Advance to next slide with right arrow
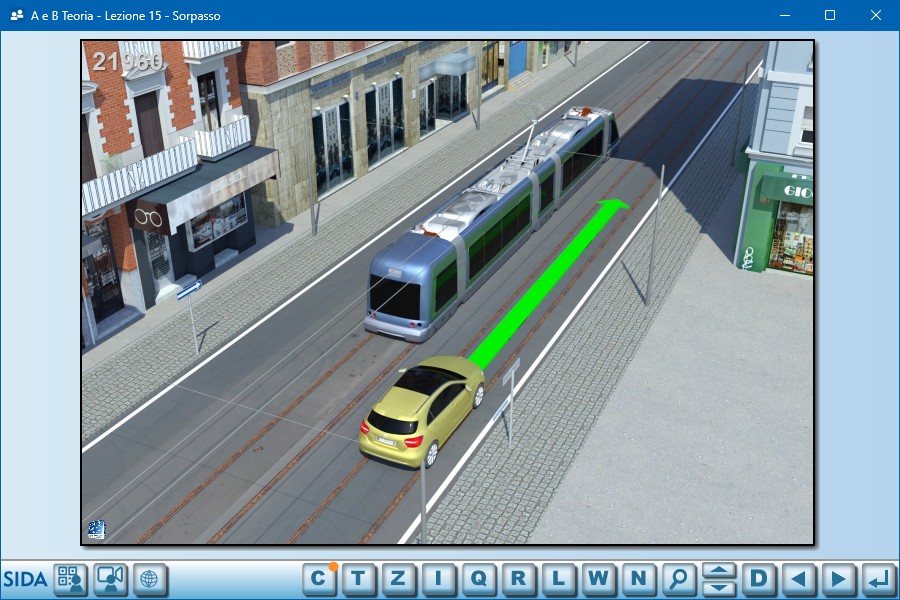This screenshot has width=900, height=600. (838, 578)
